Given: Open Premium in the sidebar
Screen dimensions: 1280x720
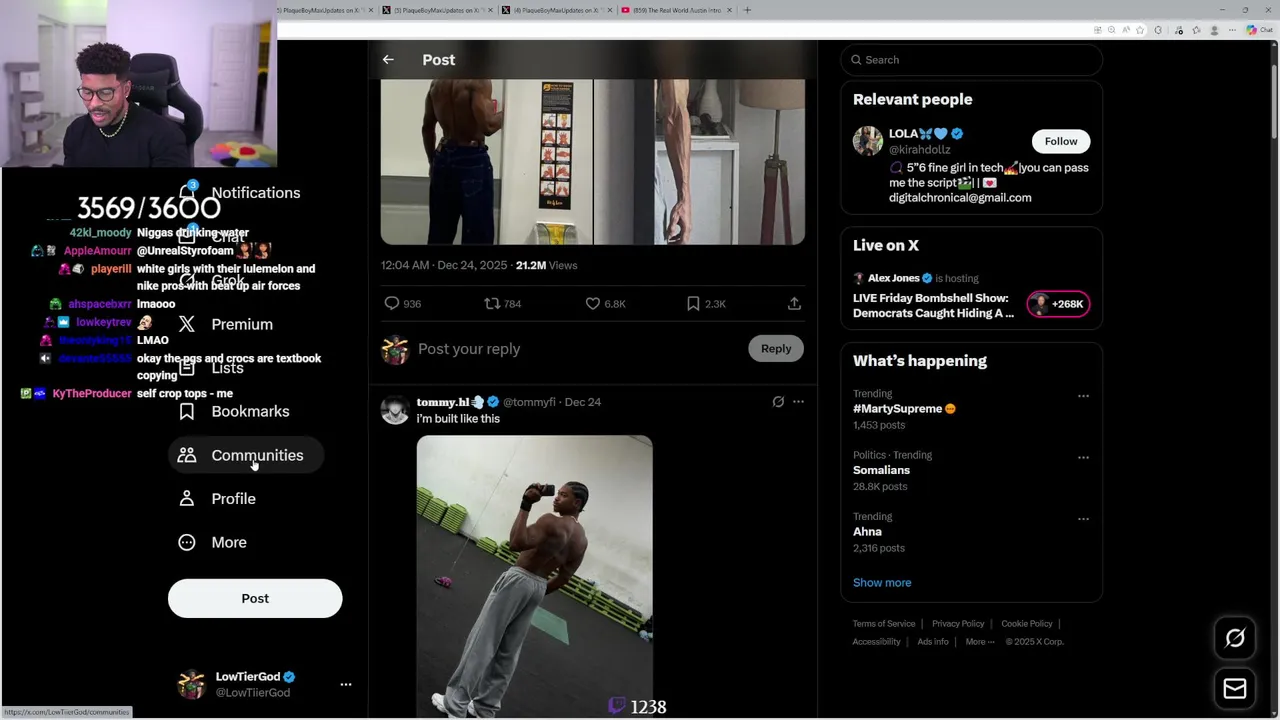Looking at the screenshot, I should (x=226, y=324).
